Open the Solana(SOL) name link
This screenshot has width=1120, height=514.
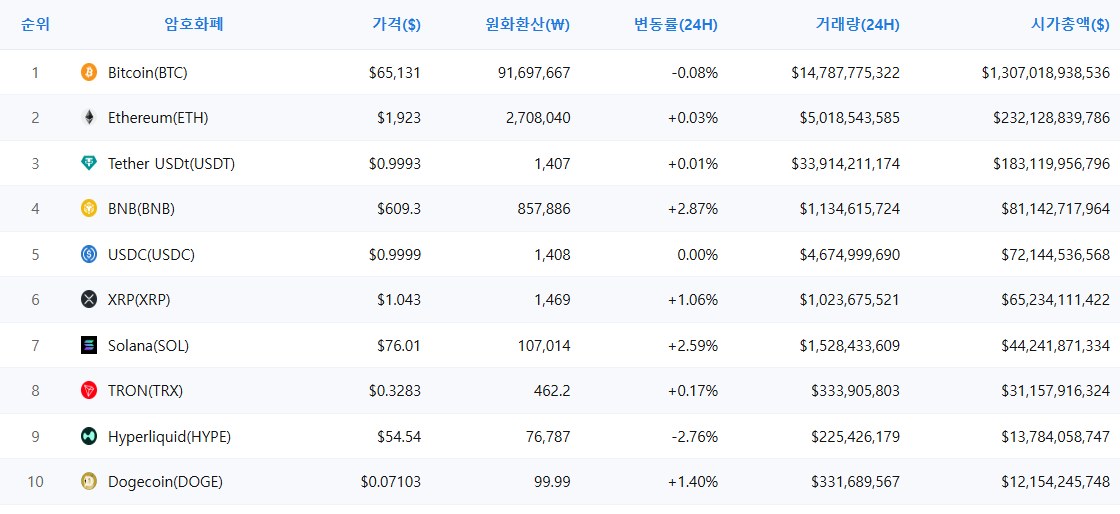(149, 346)
